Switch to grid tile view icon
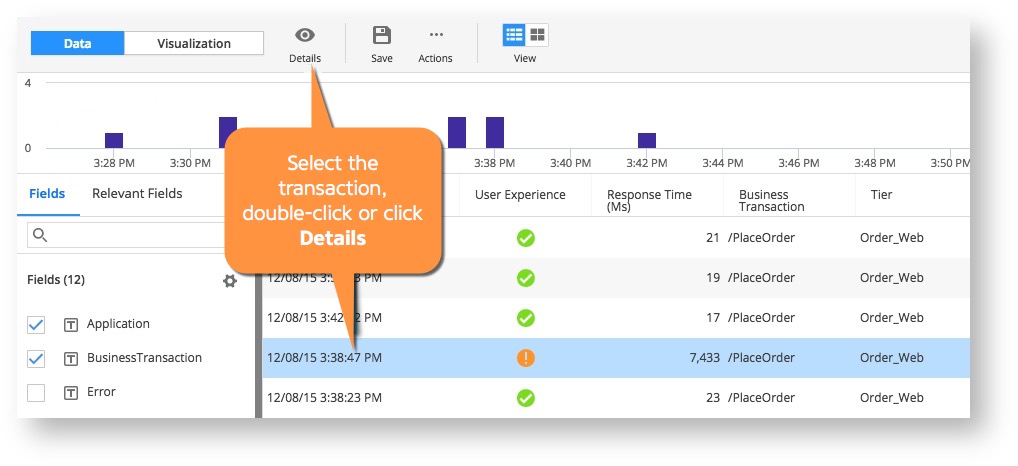Screen dimensions: 1018x466 [538, 35]
